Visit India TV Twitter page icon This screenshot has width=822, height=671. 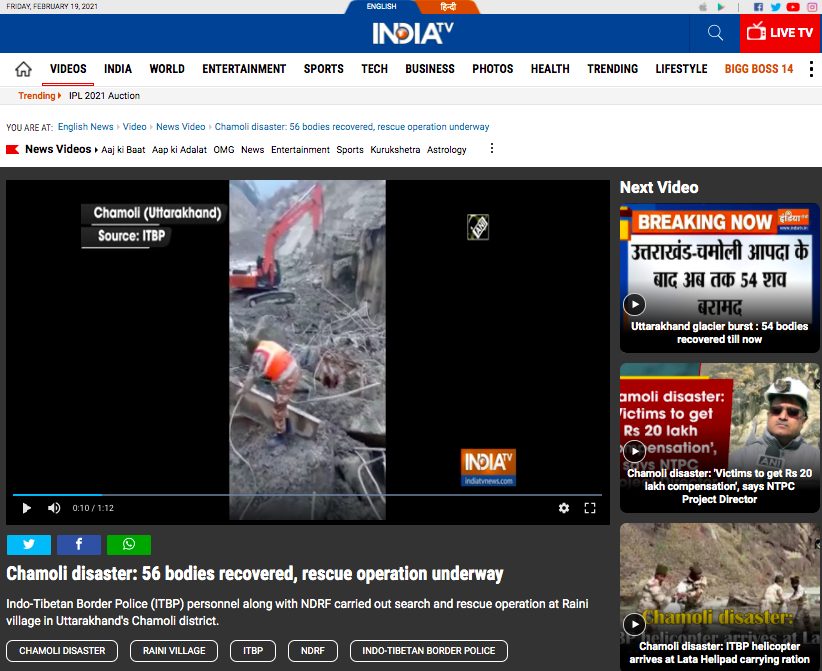click(775, 7)
